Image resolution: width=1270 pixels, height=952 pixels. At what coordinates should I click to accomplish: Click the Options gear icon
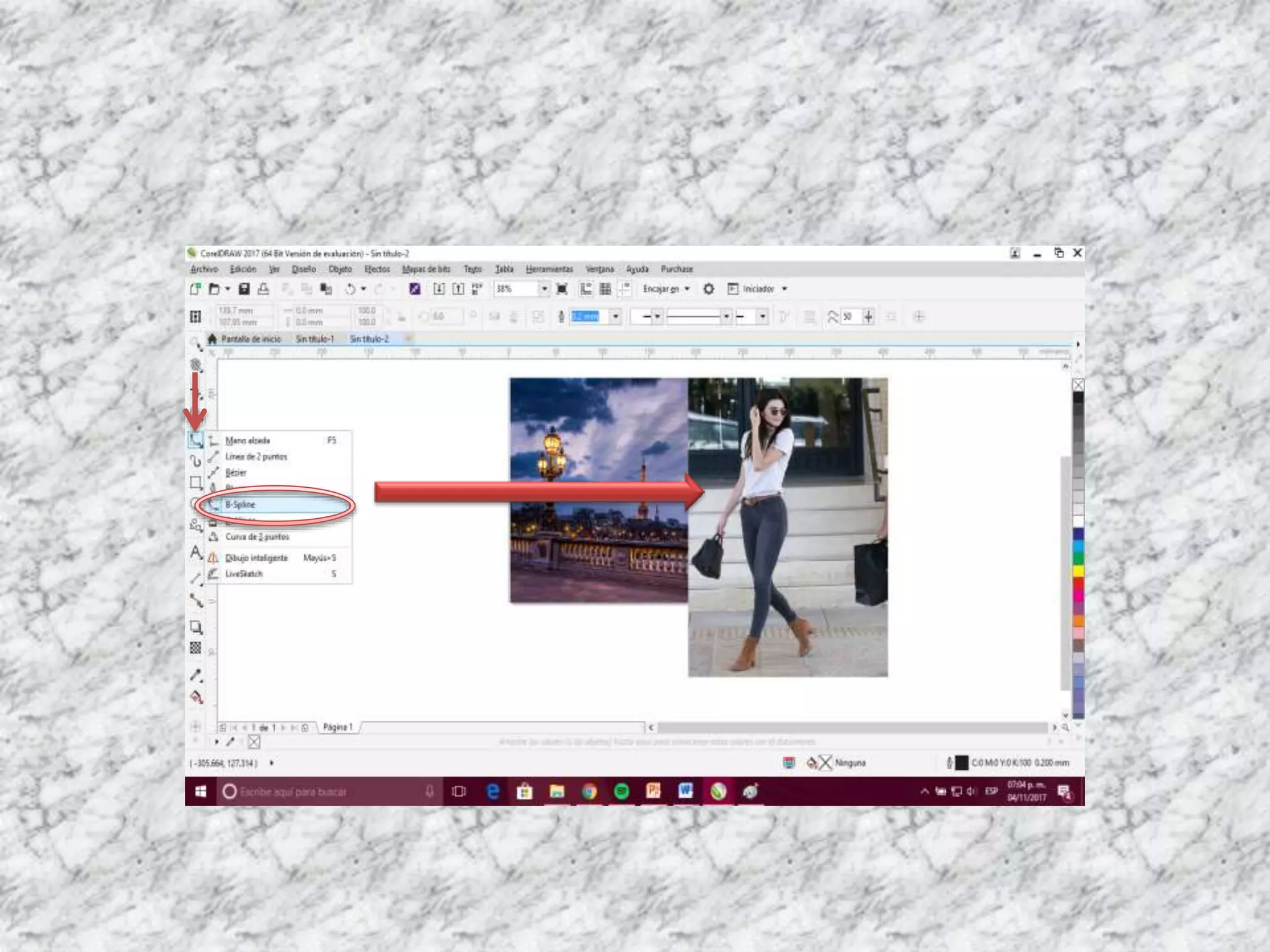(x=709, y=289)
